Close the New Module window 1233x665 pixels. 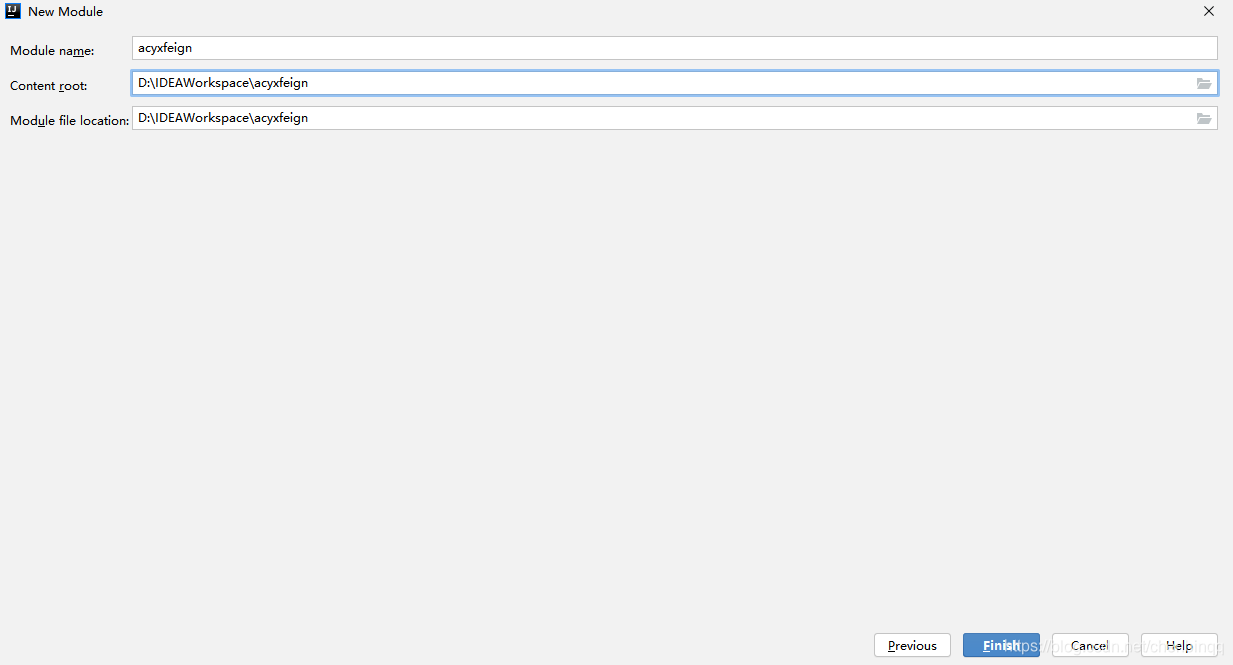coord(1208,12)
